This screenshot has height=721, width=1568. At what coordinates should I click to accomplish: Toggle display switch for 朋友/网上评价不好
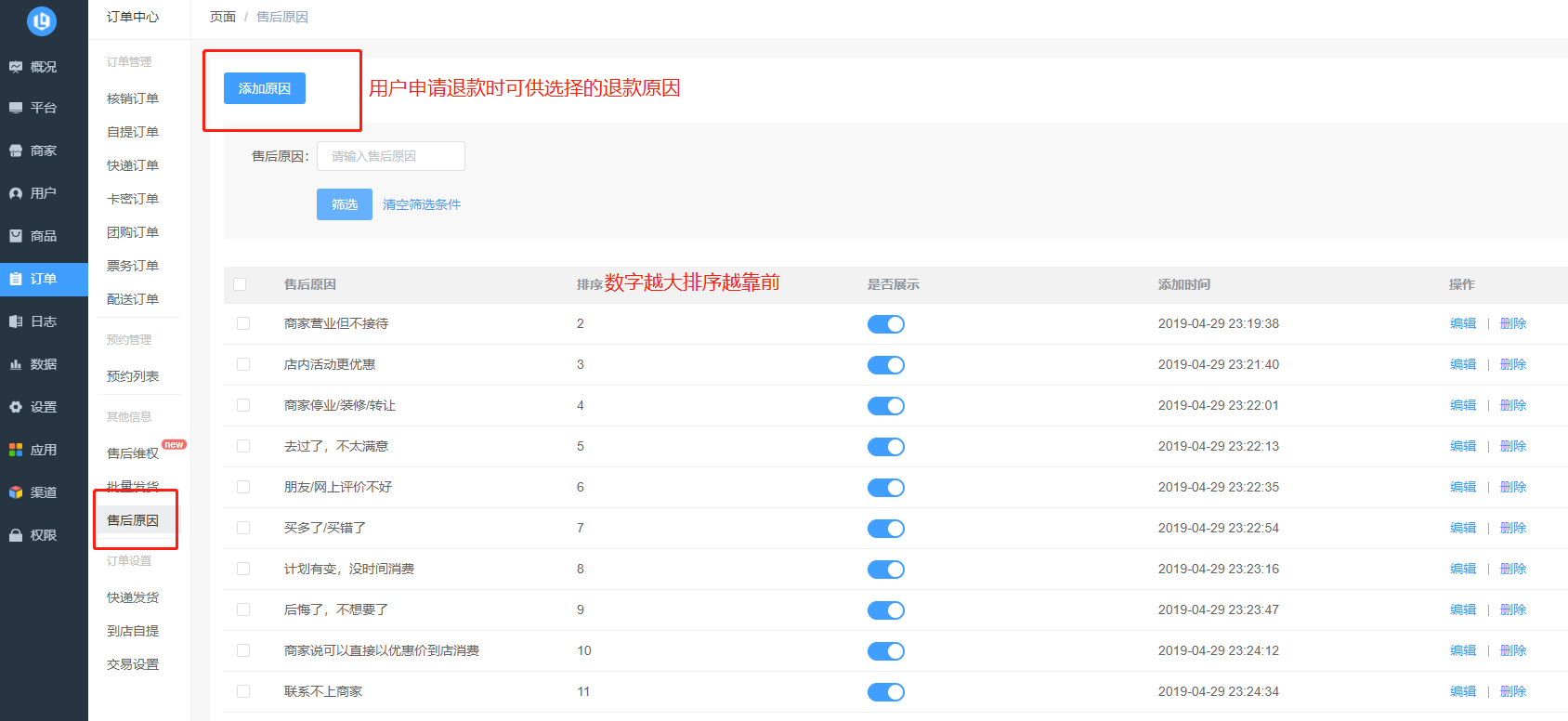click(x=886, y=488)
